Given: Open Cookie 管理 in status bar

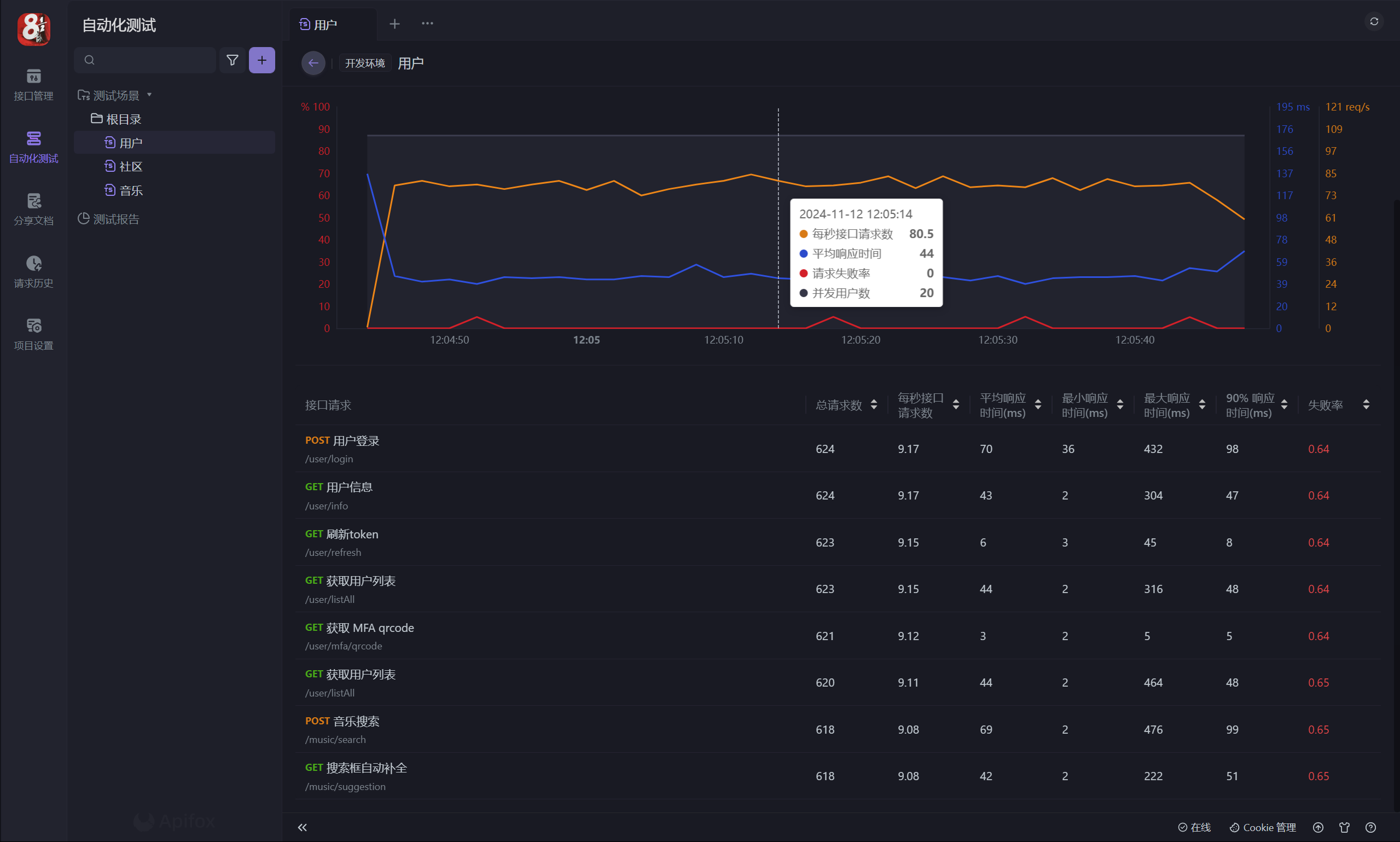Looking at the screenshot, I should (1263, 827).
